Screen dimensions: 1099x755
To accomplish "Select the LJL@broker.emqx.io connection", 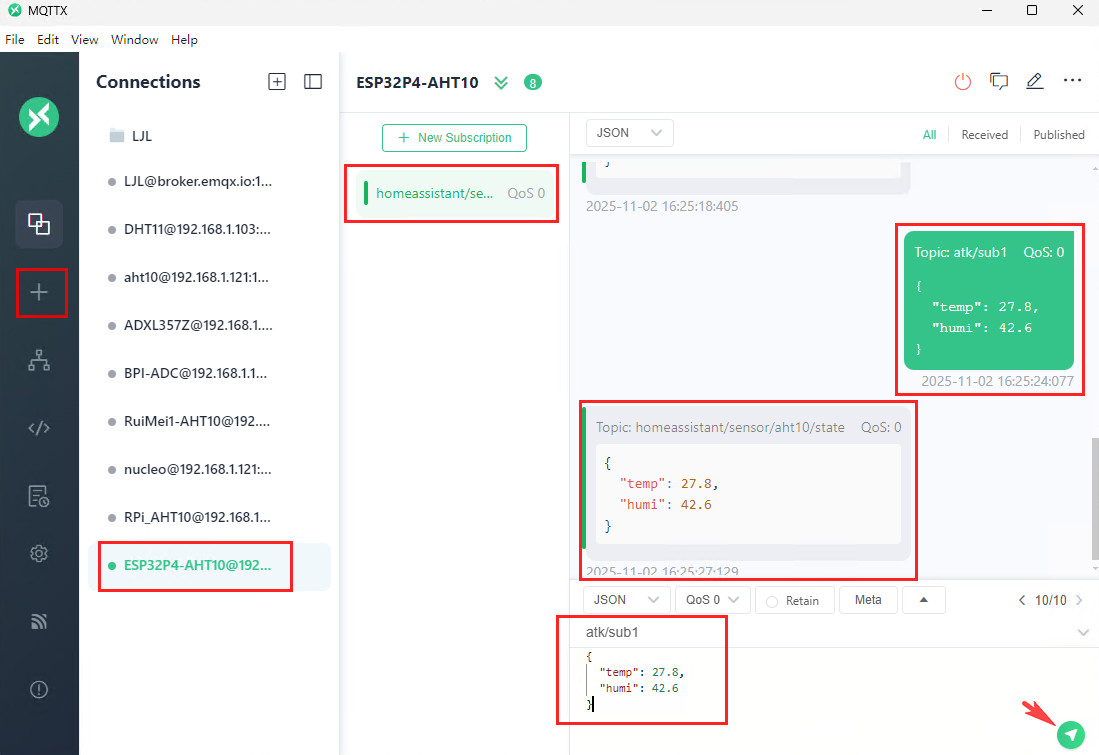I will pos(210,182).
